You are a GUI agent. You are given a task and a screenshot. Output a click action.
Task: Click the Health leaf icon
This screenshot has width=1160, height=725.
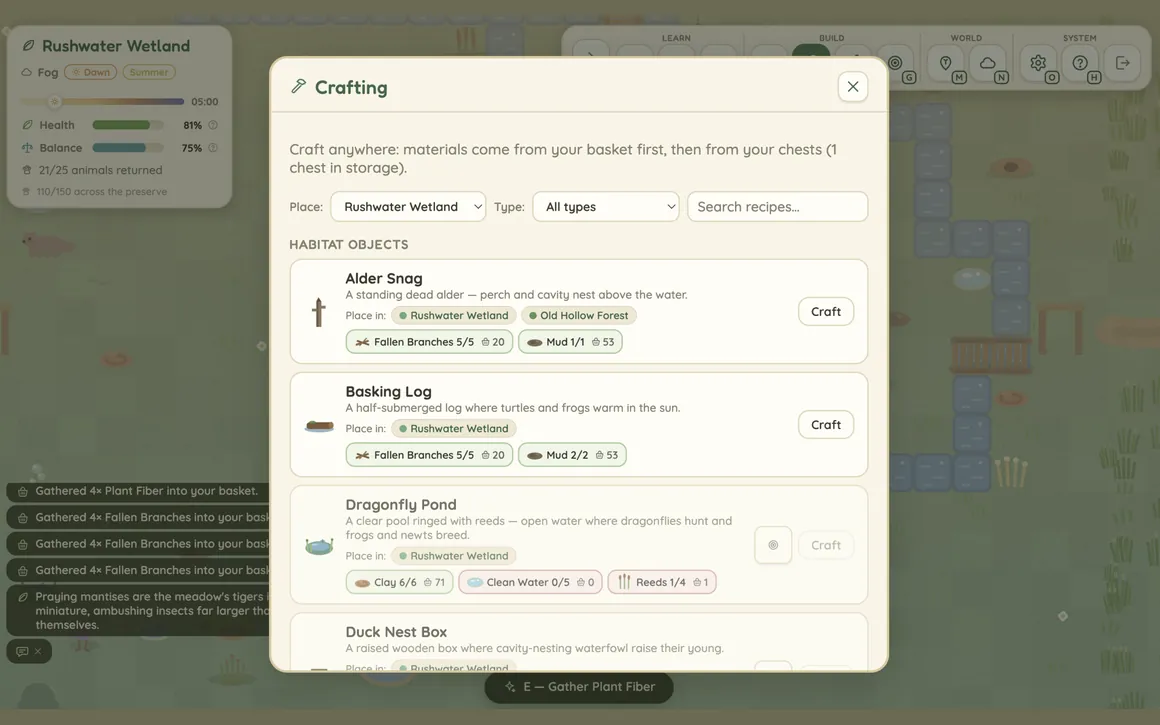point(27,125)
